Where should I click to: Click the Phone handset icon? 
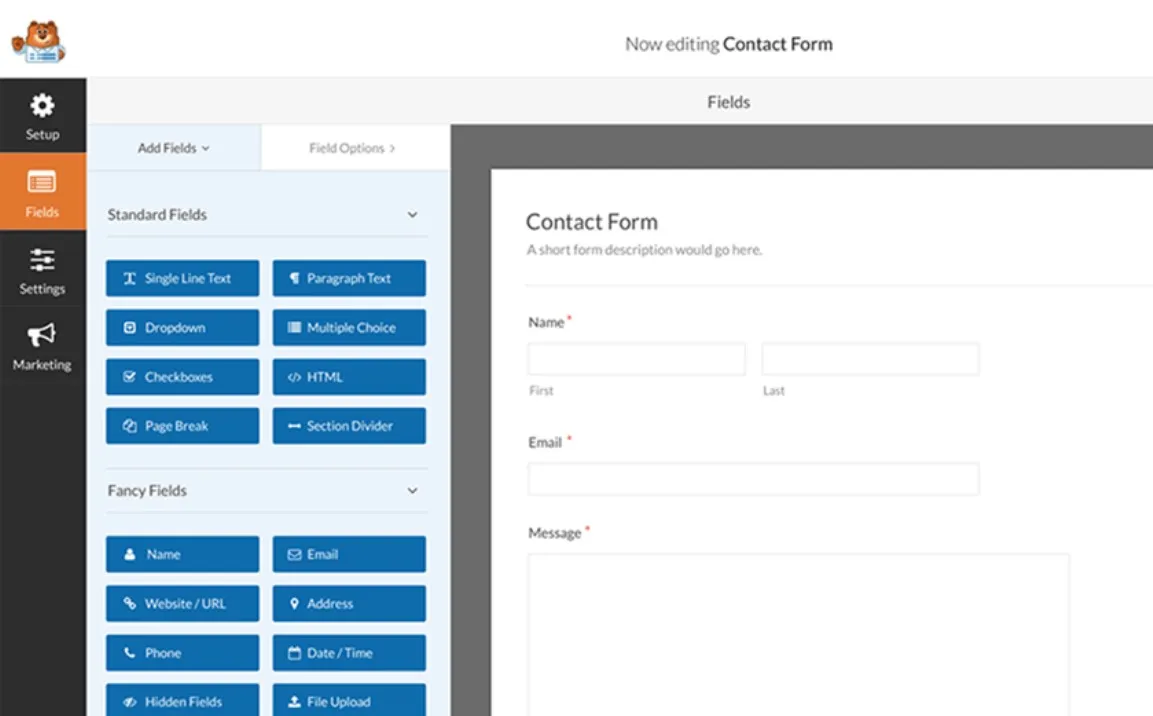tap(129, 653)
